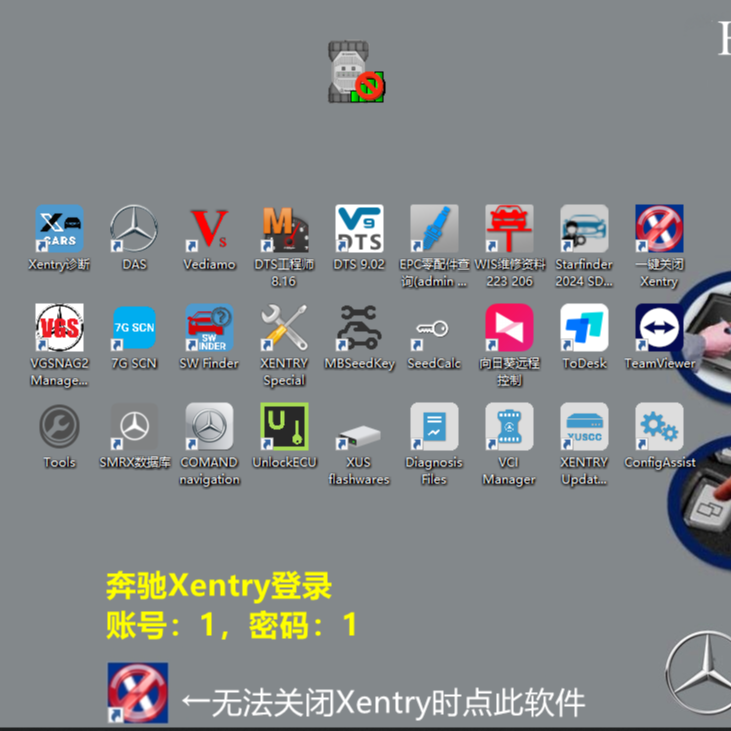
Task: Launch the DAS Mercedes star icon
Action: pos(134,230)
